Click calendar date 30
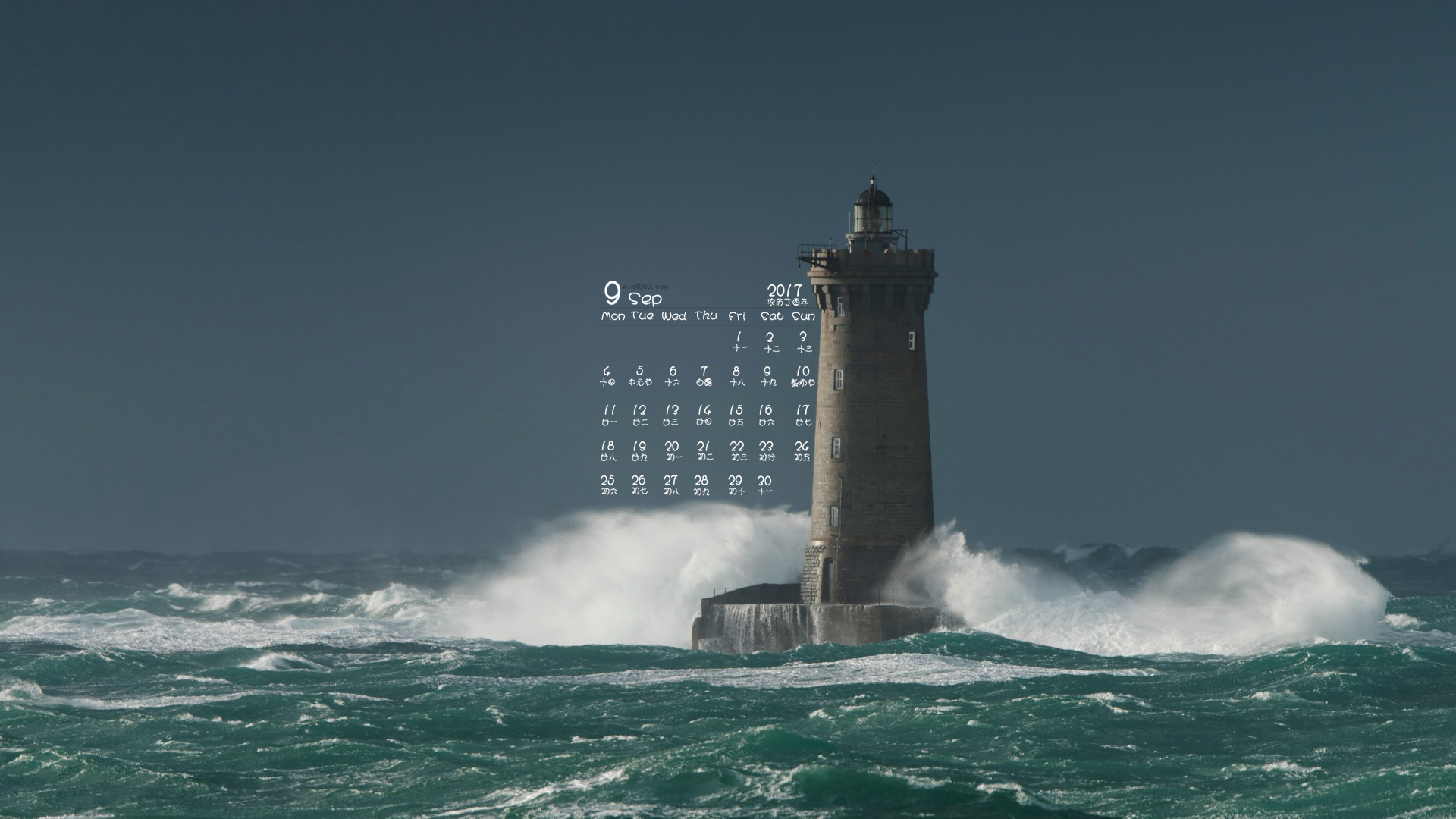The width and height of the screenshot is (1456, 819). pyautogui.click(x=764, y=481)
